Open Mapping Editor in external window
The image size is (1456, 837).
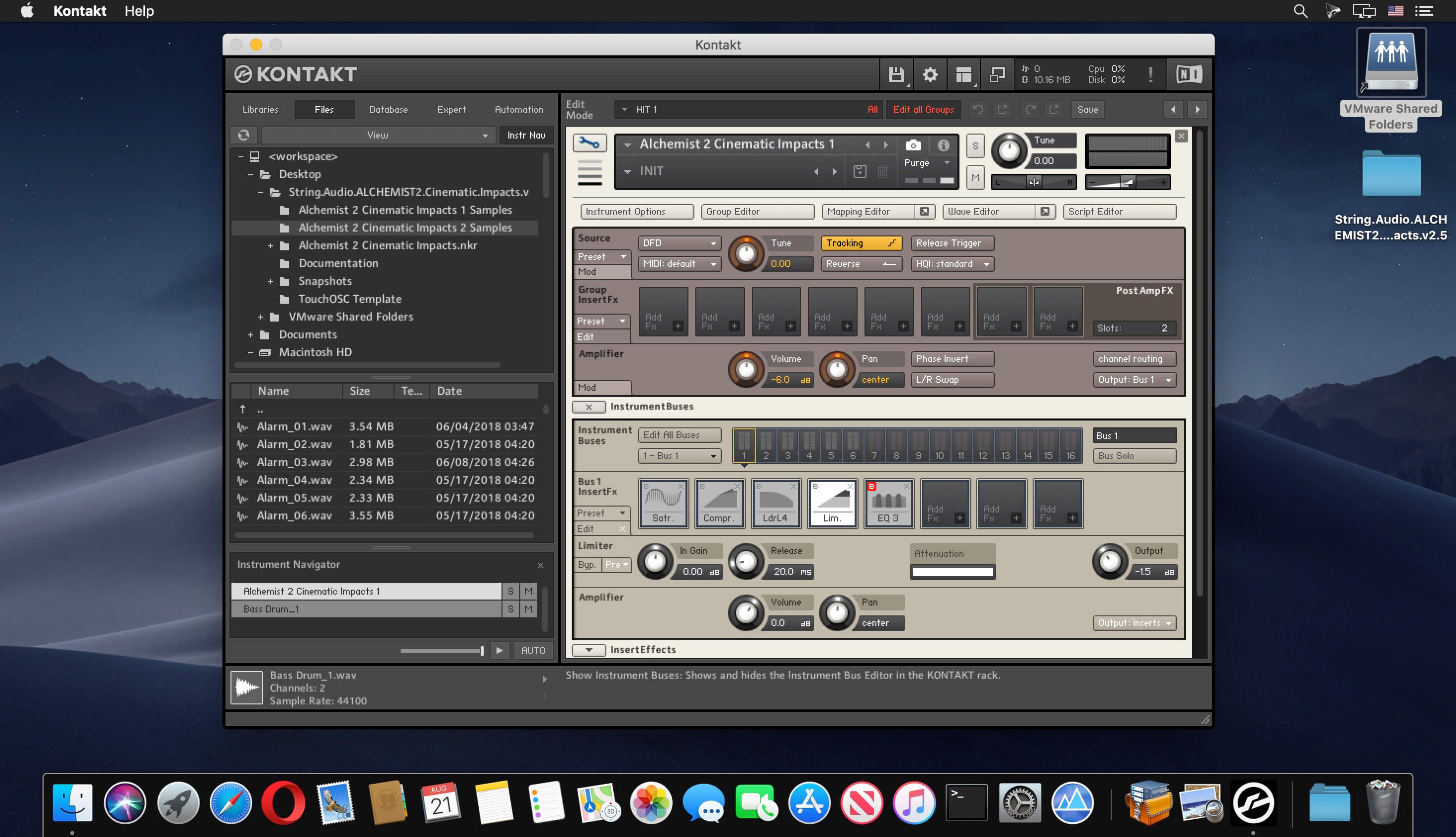[924, 212]
